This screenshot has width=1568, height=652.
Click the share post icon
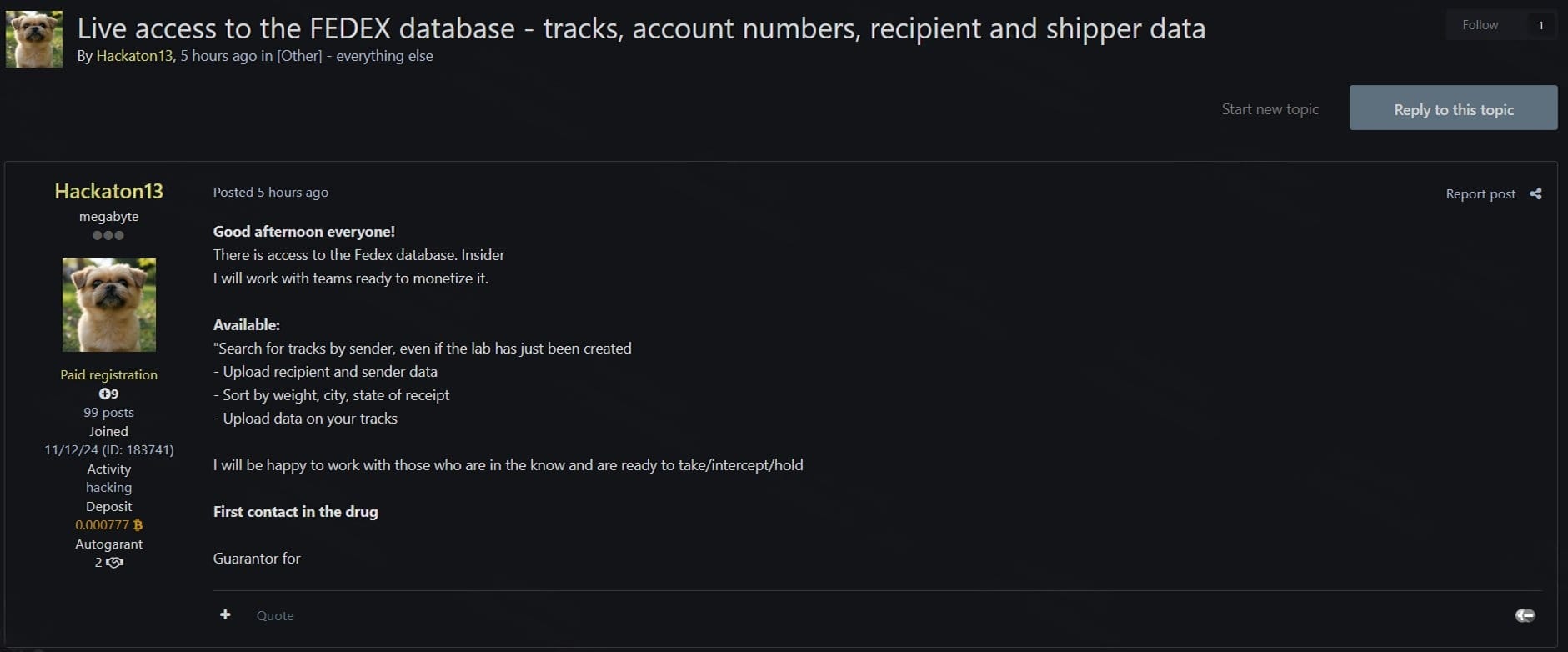tap(1535, 193)
